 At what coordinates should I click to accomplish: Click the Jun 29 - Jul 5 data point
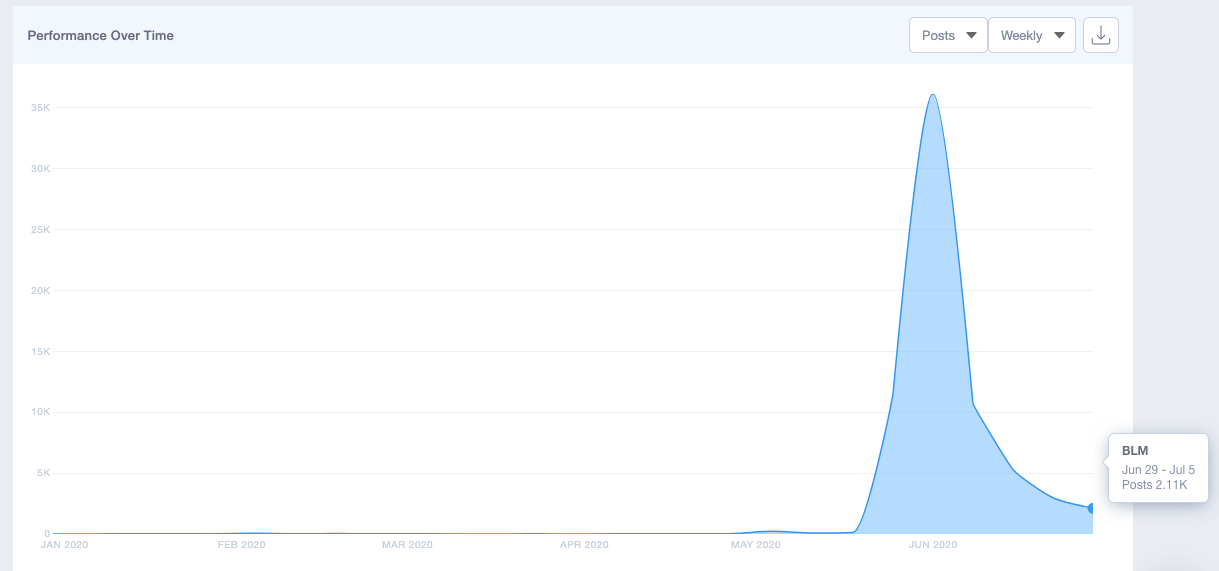point(1092,508)
